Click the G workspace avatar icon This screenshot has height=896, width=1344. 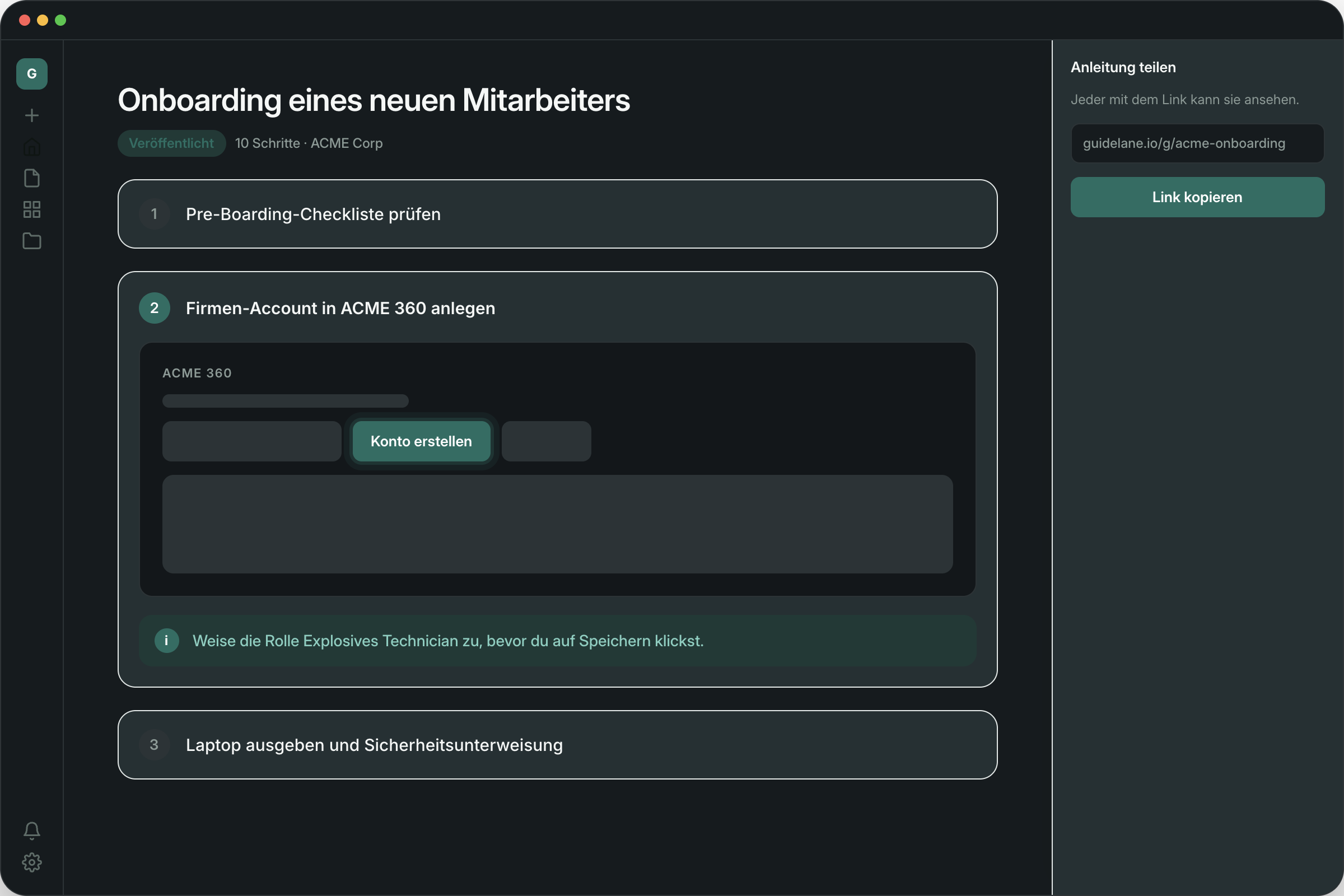coord(32,74)
